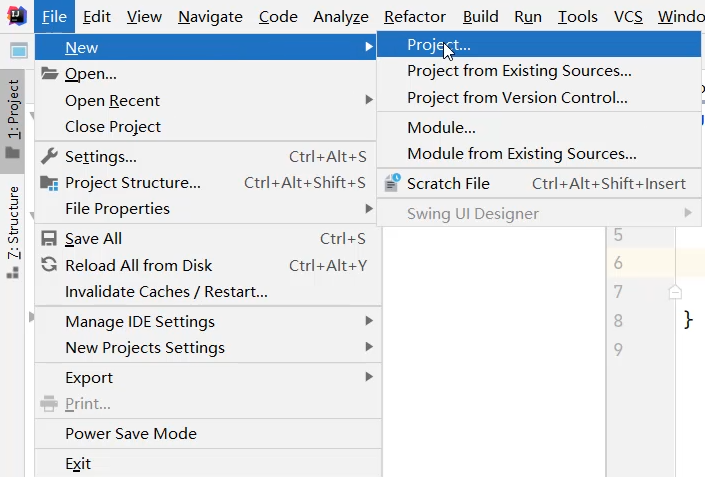Expand the File Properties submenu
Viewport: 705px width, 477px height.
(x=117, y=209)
